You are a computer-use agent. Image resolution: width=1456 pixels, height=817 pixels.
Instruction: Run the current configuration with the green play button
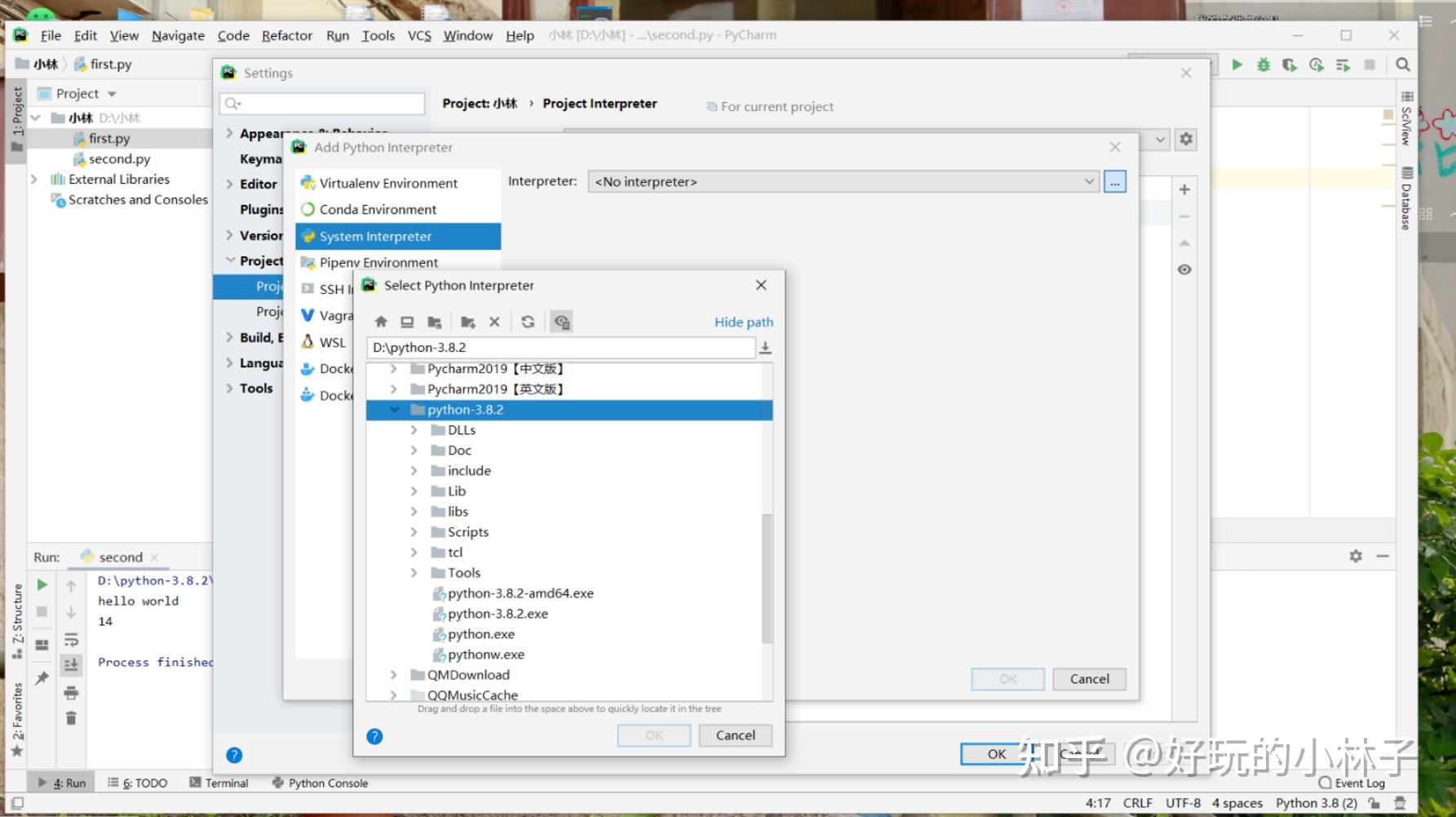1237,64
